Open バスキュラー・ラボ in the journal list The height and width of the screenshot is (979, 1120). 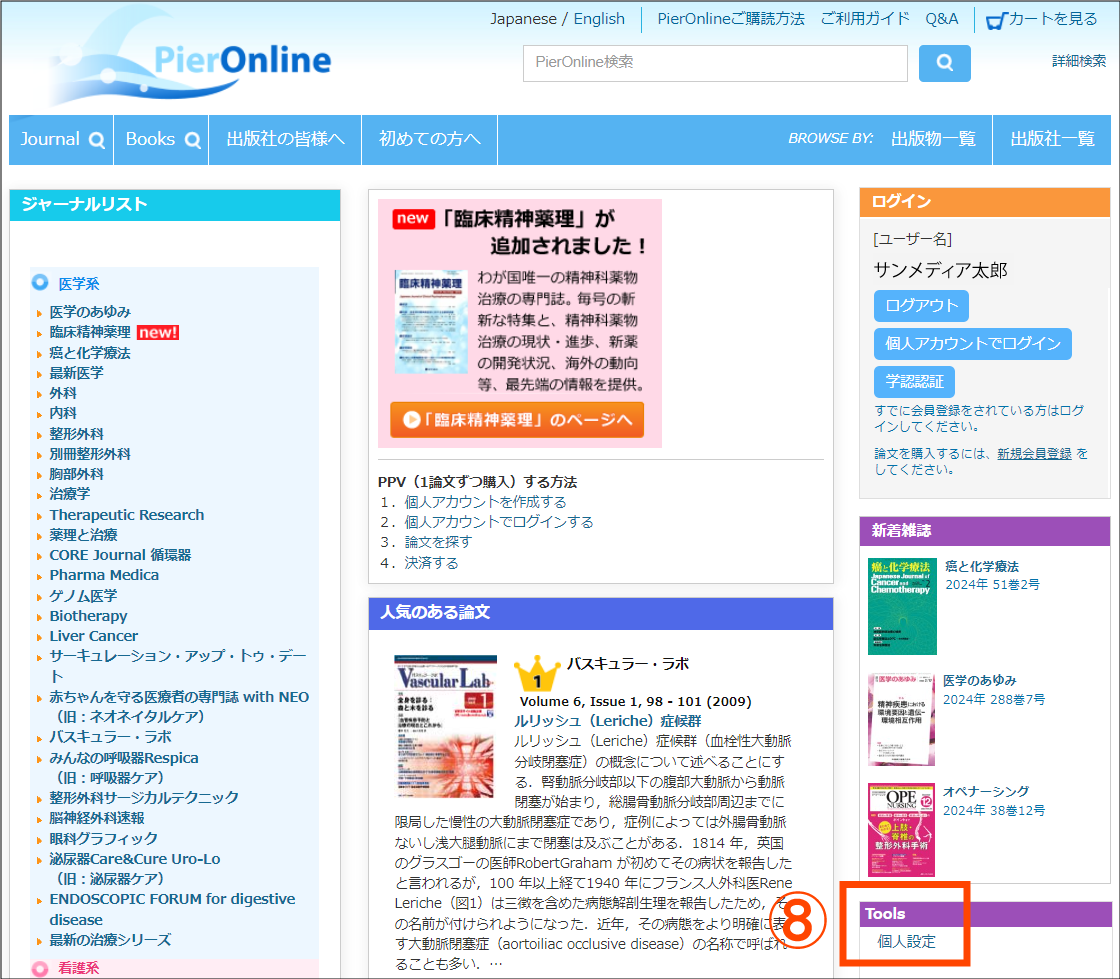pyautogui.click(x=111, y=737)
